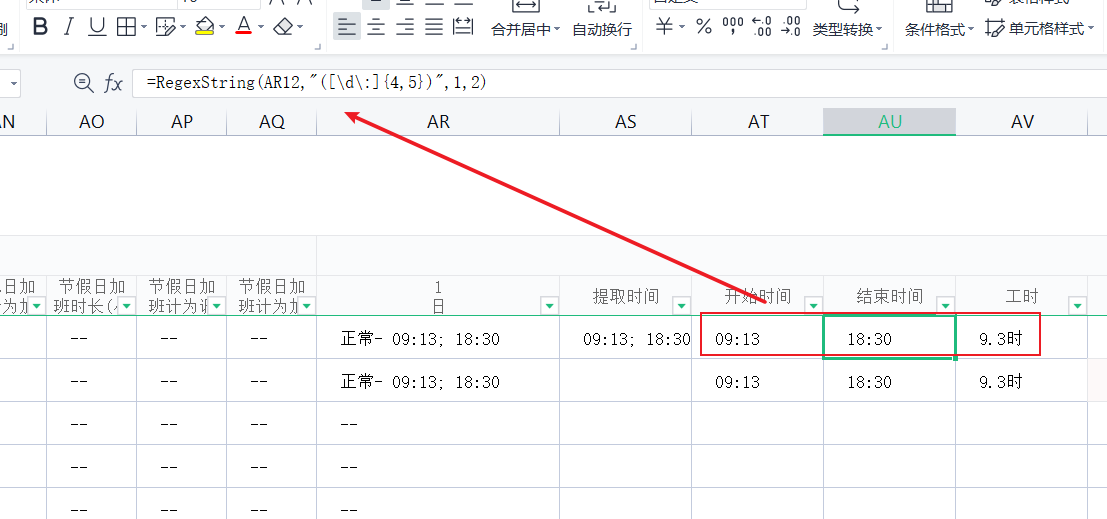Select the draw border pencil tool
The image size is (1107, 519).
(x=165, y=28)
